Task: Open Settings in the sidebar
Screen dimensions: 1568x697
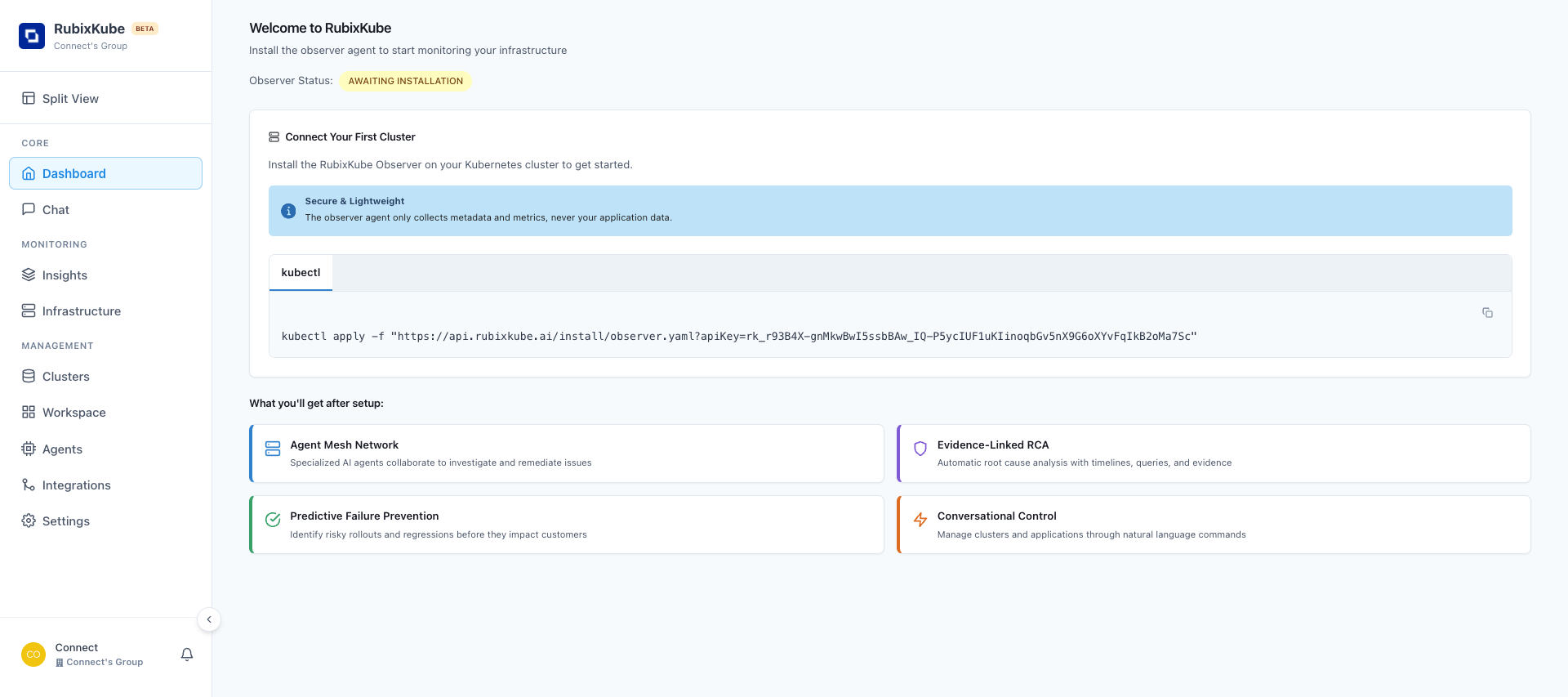Action: point(105,521)
